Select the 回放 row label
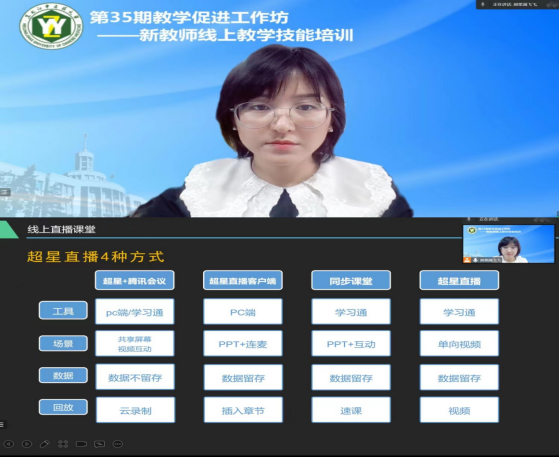The height and width of the screenshot is (458, 560). coord(63,407)
